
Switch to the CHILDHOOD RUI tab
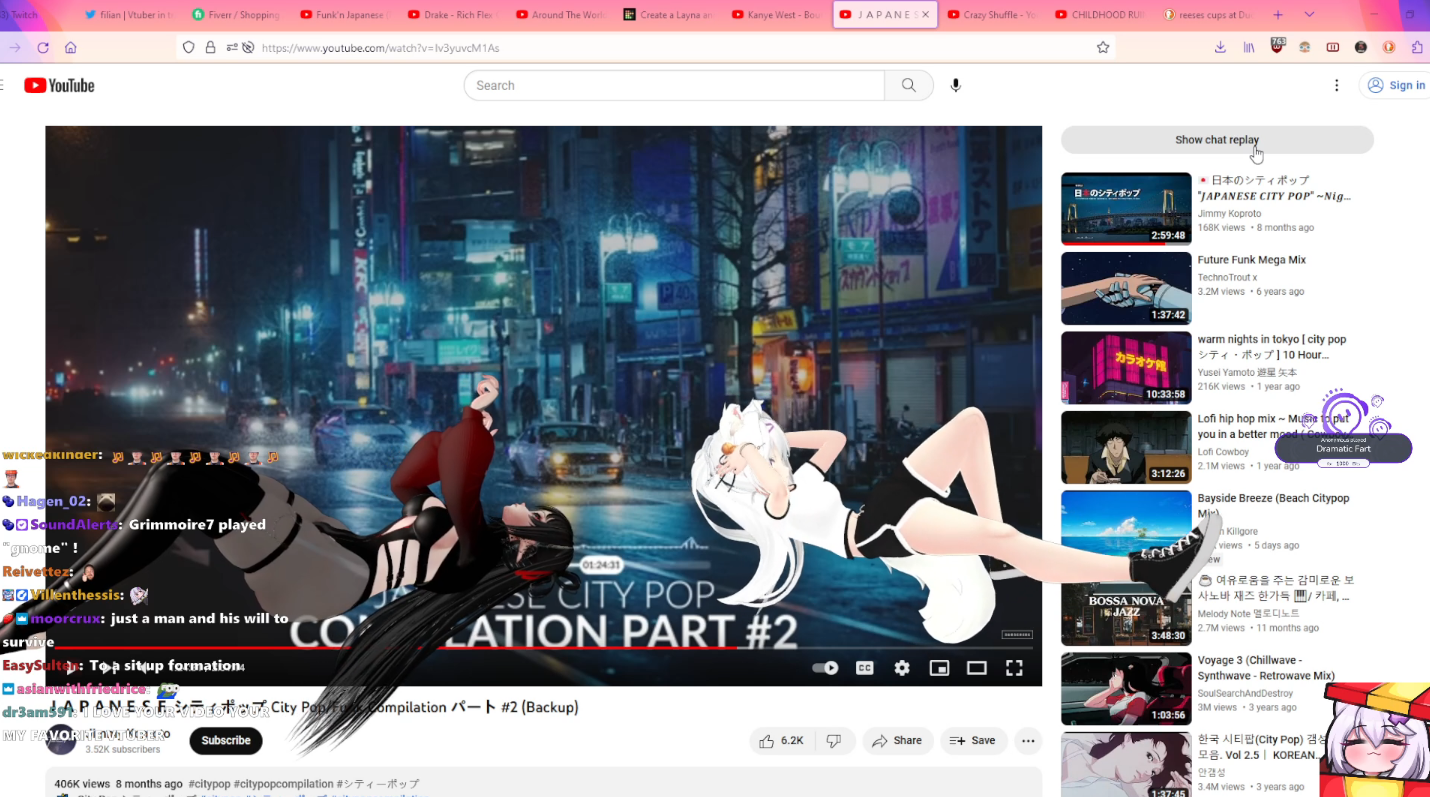coord(1100,15)
